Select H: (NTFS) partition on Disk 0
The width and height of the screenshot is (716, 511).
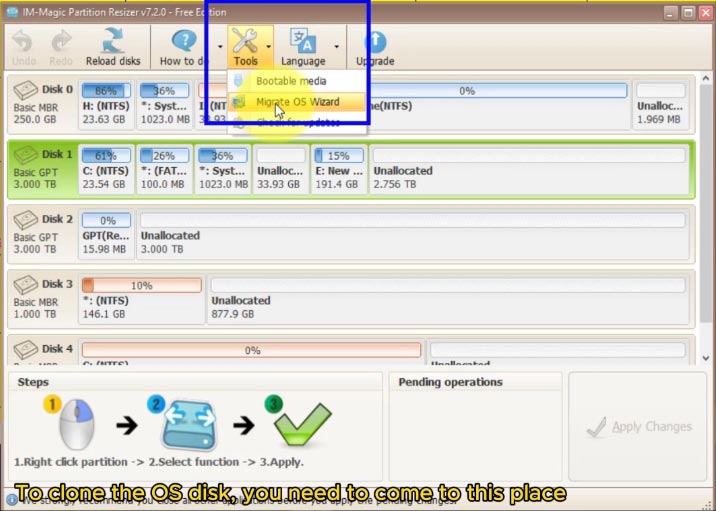(106, 105)
